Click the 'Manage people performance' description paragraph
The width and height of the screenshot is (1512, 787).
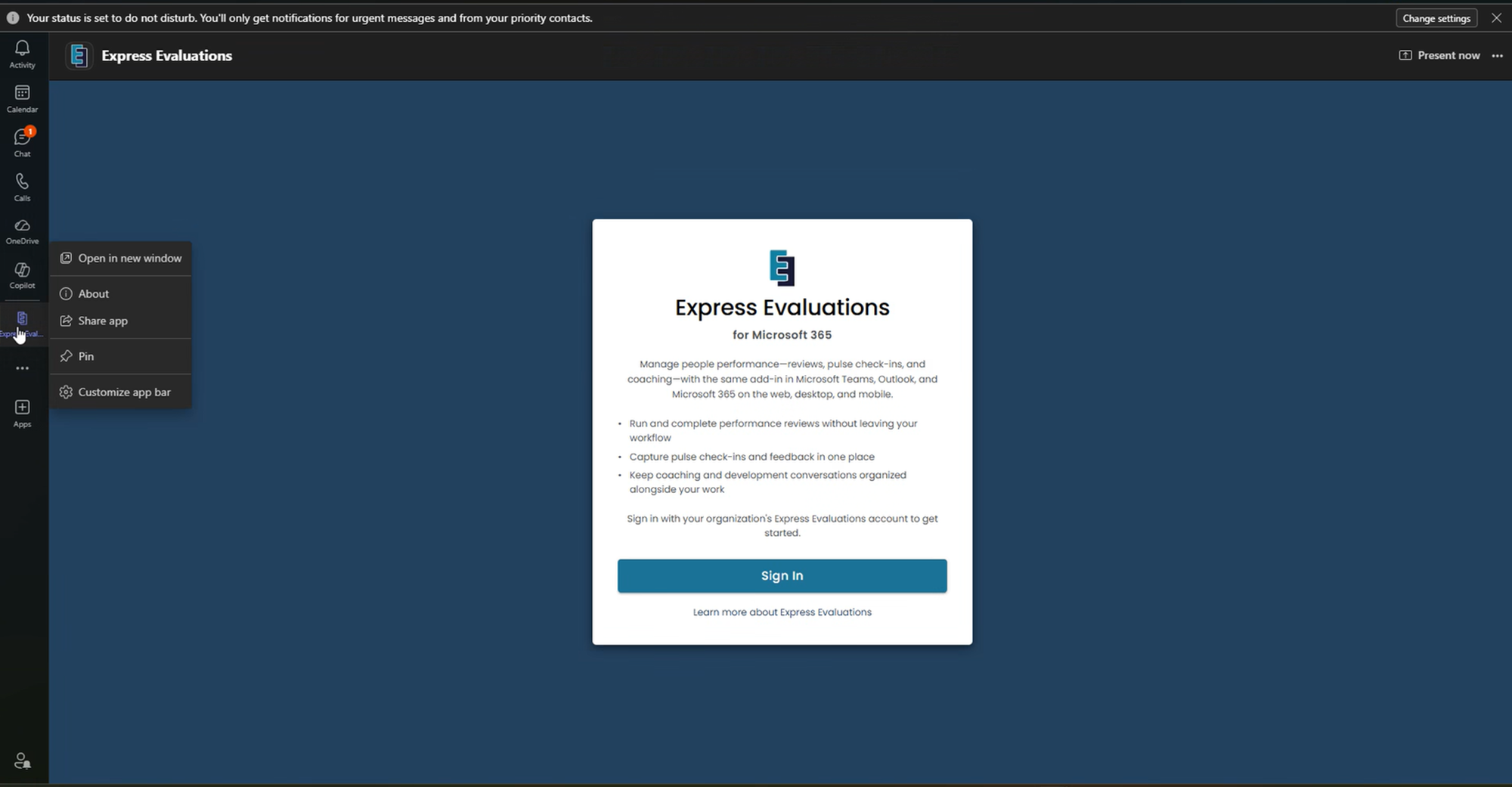(782, 380)
